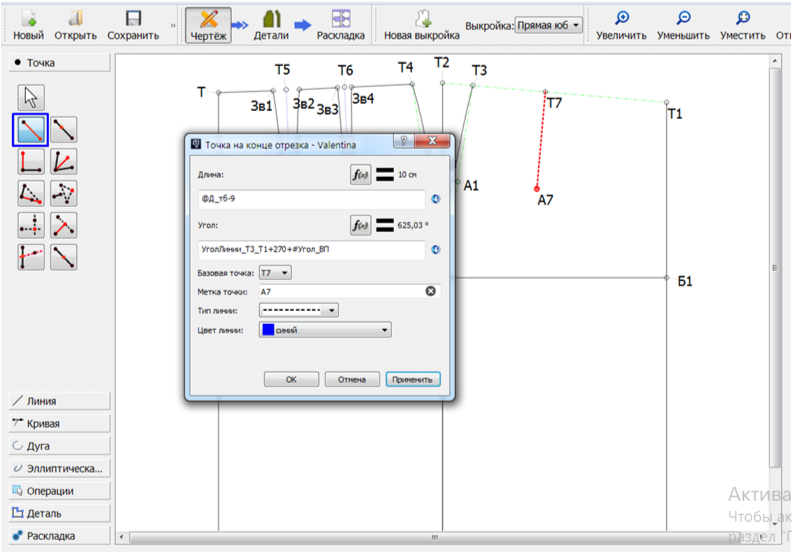Select the point from X and Y tool
Image resolution: width=792 pixels, height=552 pixels.
click(31, 226)
